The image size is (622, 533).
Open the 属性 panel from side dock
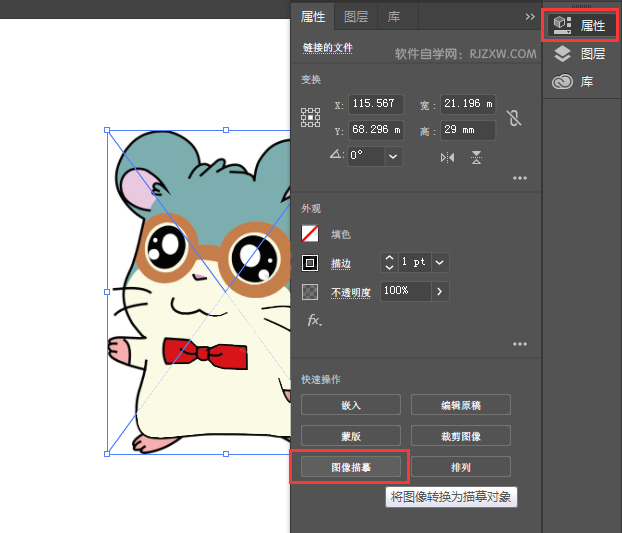pos(580,26)
